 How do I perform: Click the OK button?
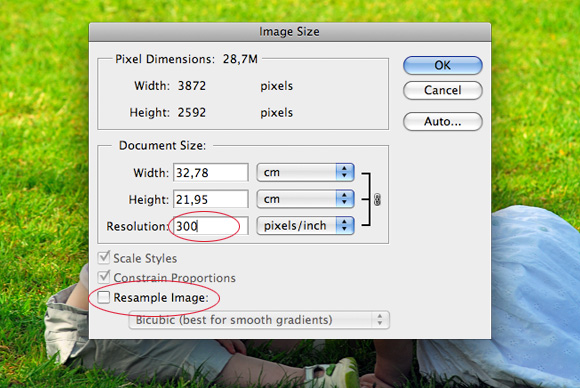442,65
